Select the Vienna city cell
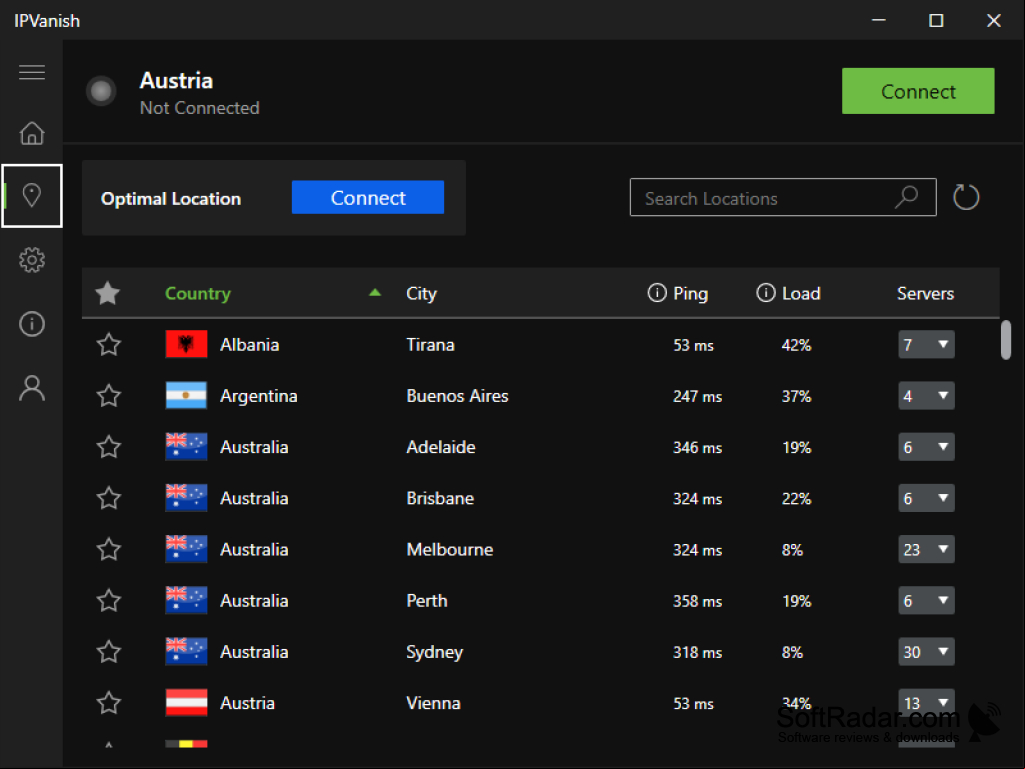Screen dimensions: 1025x769 [433, 703]
